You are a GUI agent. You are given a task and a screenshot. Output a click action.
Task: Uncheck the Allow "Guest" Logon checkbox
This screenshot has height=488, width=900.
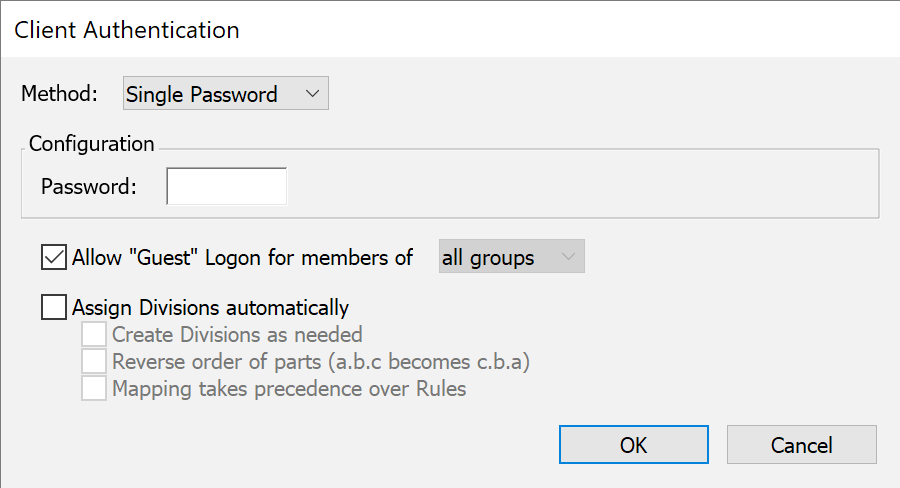point(54,258)
